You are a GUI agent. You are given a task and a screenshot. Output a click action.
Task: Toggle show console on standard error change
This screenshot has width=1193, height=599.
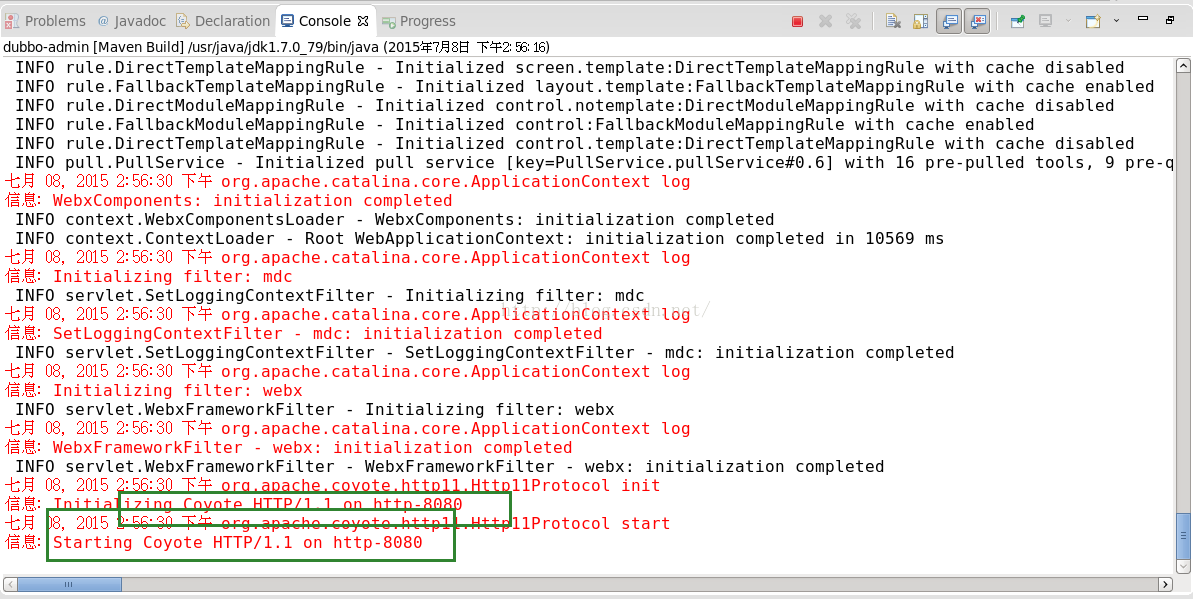point(977,22)
